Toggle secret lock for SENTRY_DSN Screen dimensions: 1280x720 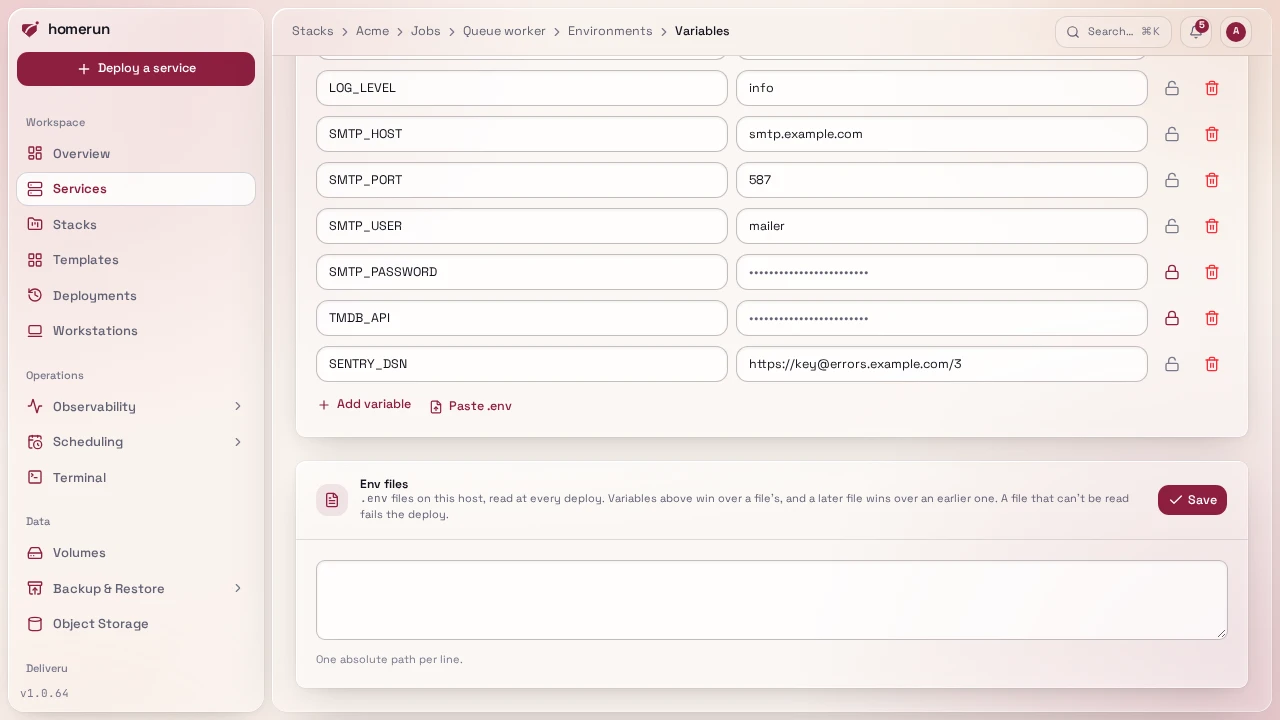point(1172,364)
